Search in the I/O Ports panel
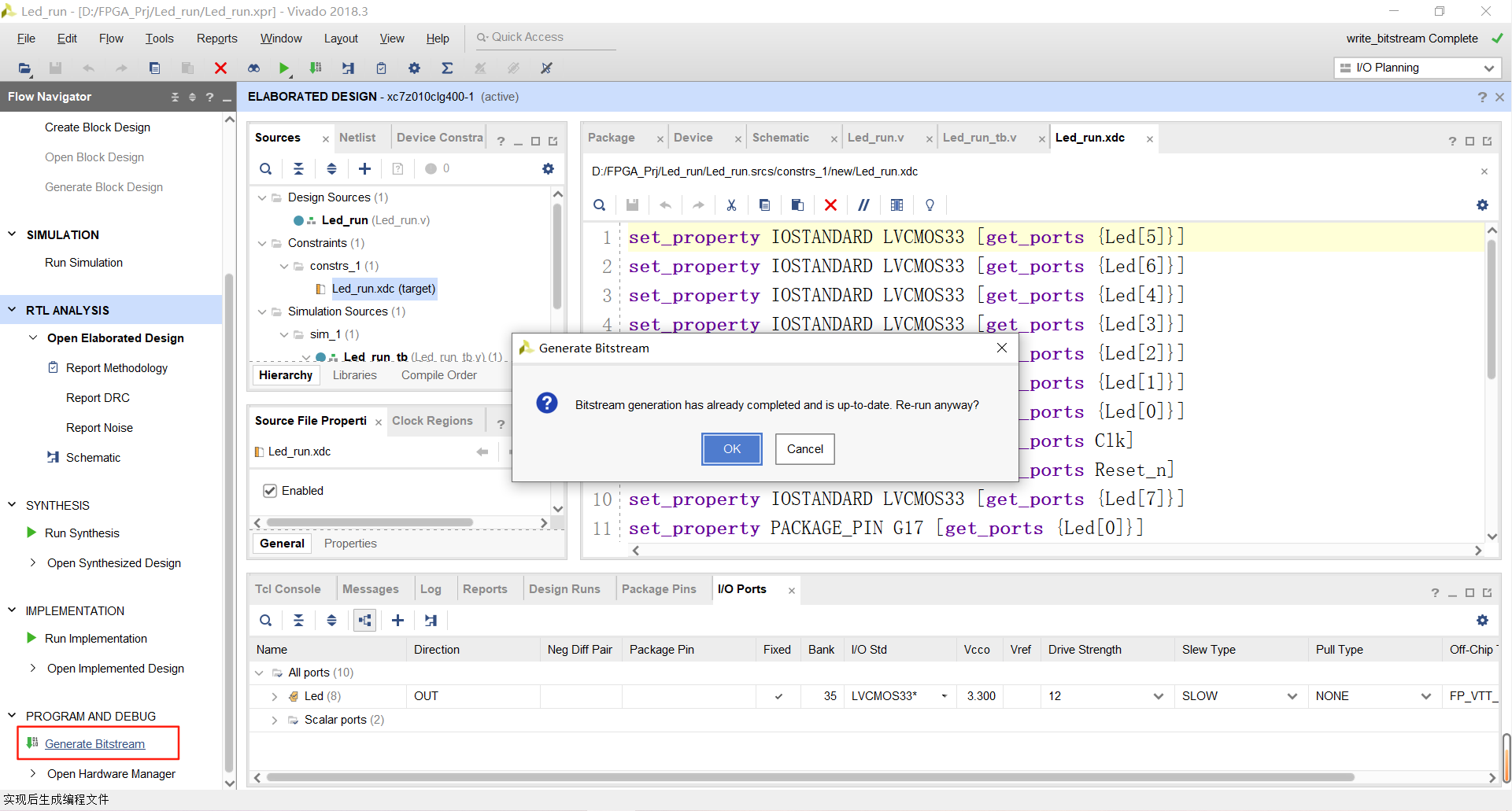This screenshot has height=811, width=1512. pos(266,621)
